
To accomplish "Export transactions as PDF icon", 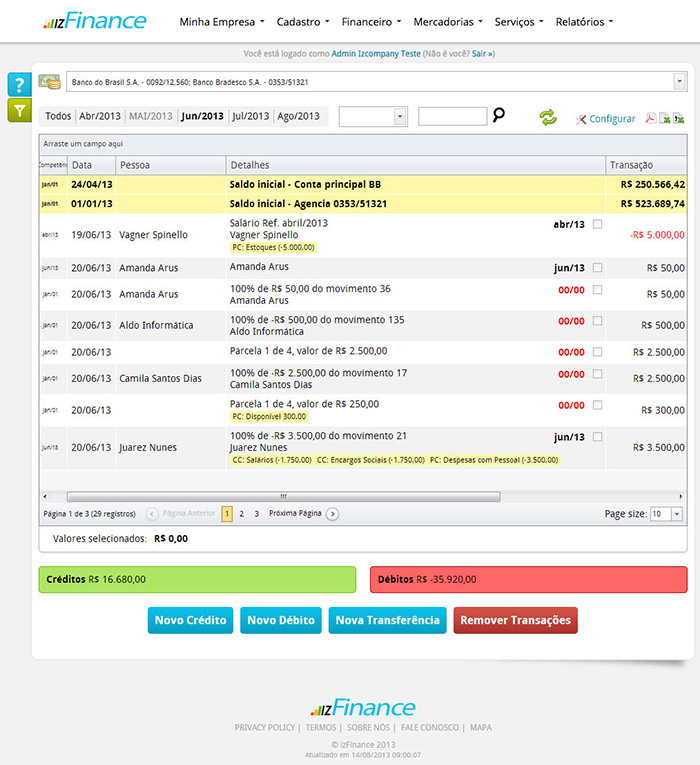I will (649, 118).
